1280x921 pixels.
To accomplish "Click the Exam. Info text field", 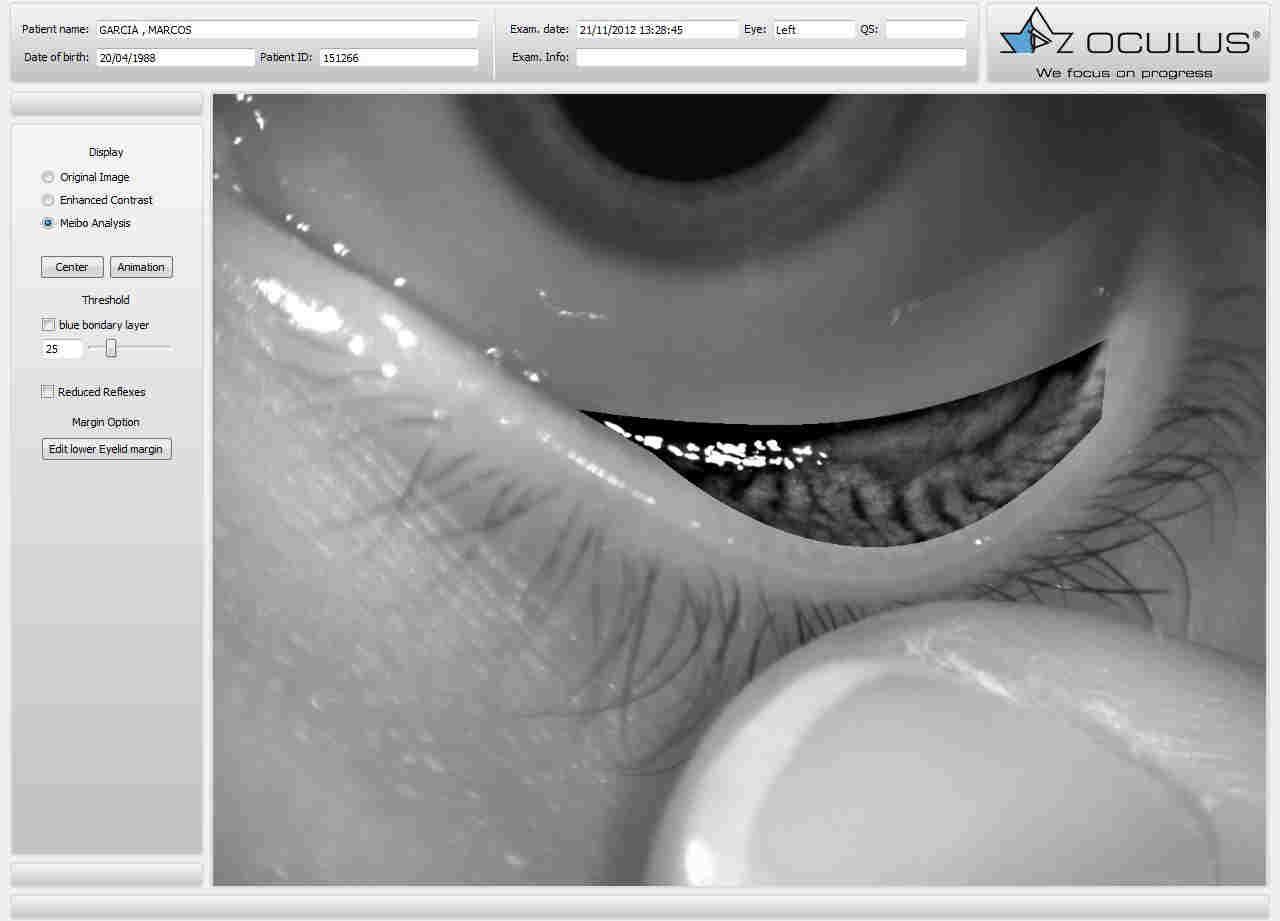I will (x=770, y=58).
